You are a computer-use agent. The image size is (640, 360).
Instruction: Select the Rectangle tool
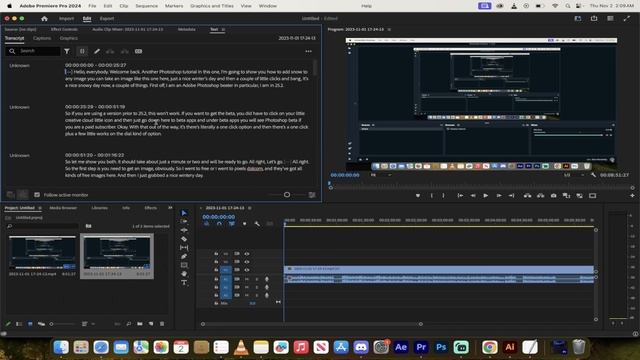point(184,265)
